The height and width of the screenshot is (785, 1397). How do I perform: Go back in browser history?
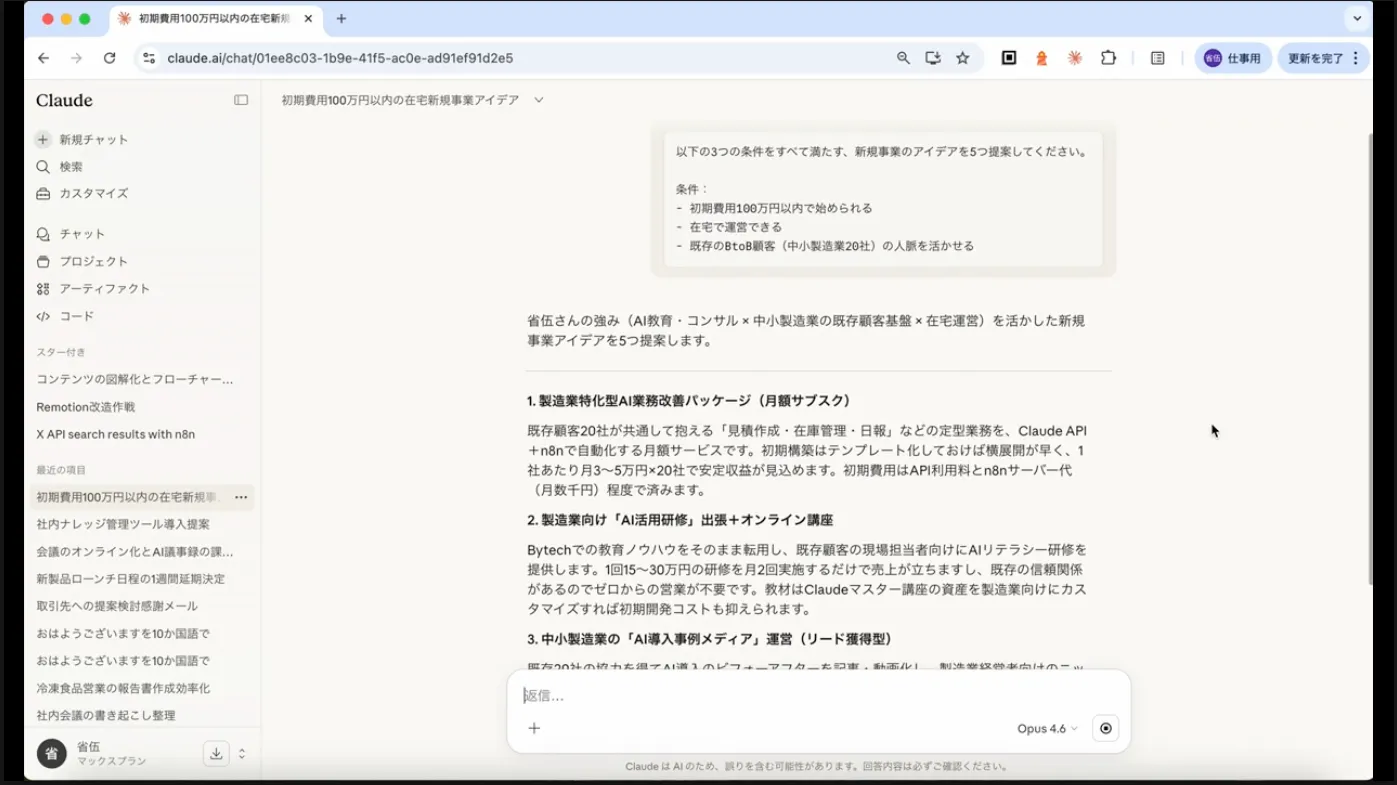pos(43,58)
